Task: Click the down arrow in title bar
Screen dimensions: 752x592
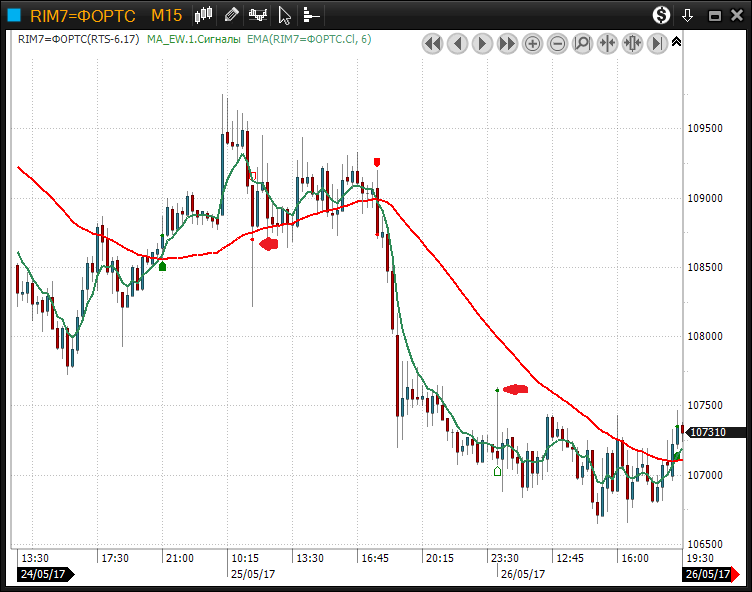Action: (x=687, y=15)
